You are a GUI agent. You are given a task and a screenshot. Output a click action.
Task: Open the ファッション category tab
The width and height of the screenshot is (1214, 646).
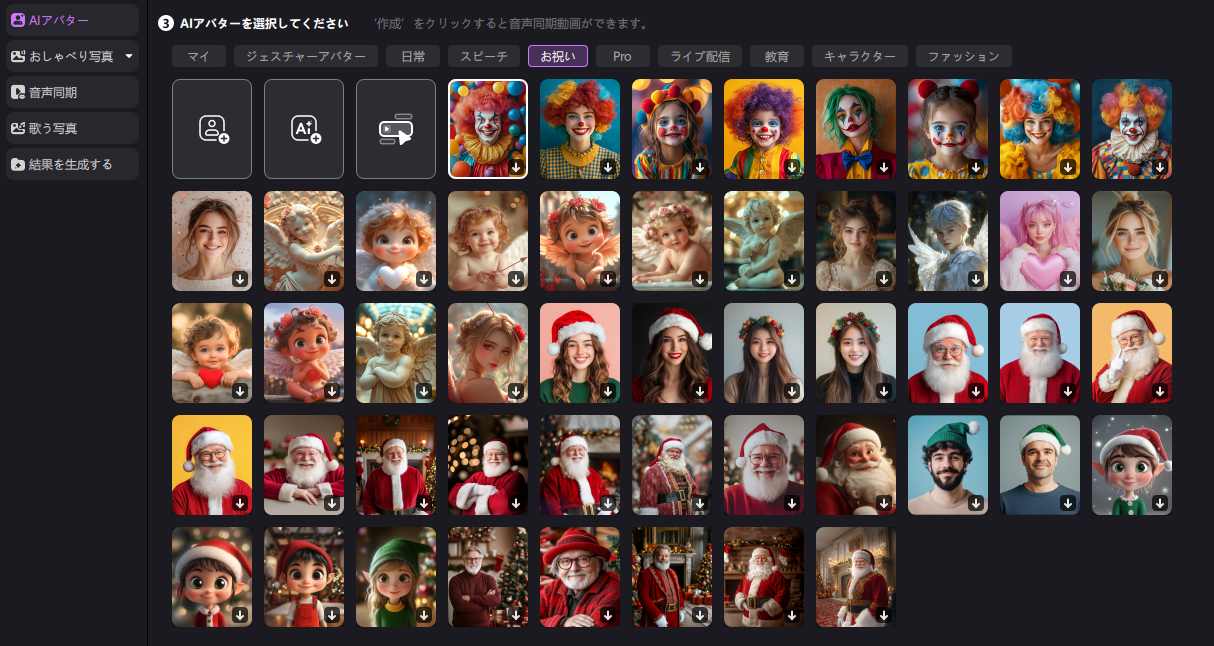963,56
